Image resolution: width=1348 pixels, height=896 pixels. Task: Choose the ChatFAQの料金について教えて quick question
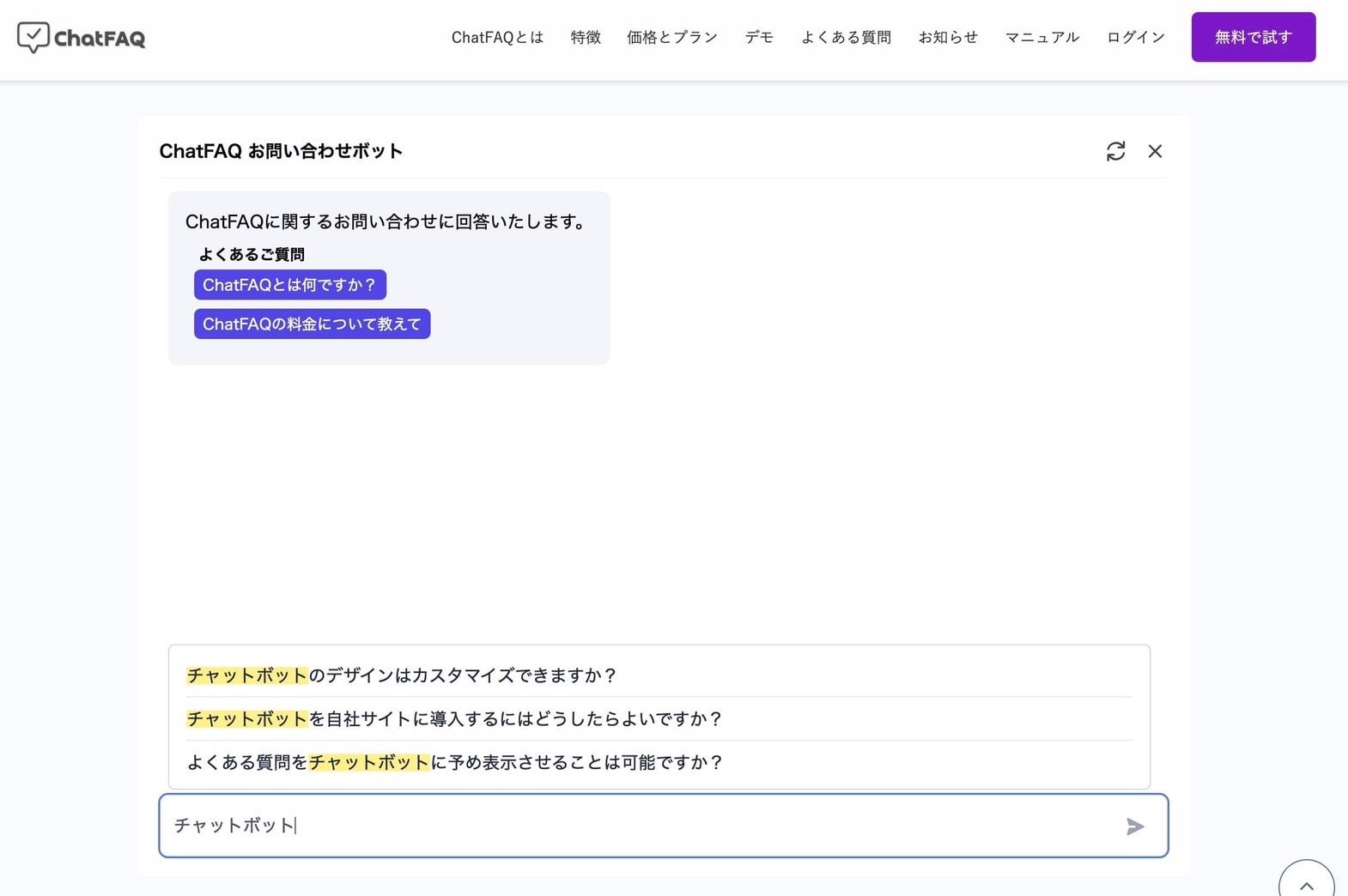coord(312,324)
